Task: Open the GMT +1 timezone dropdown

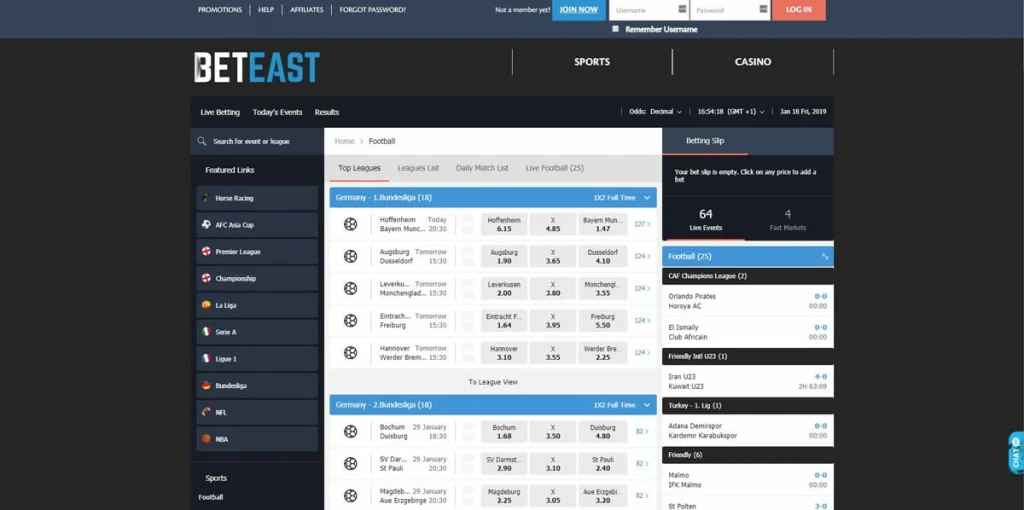Action: [x=744, y=112]
